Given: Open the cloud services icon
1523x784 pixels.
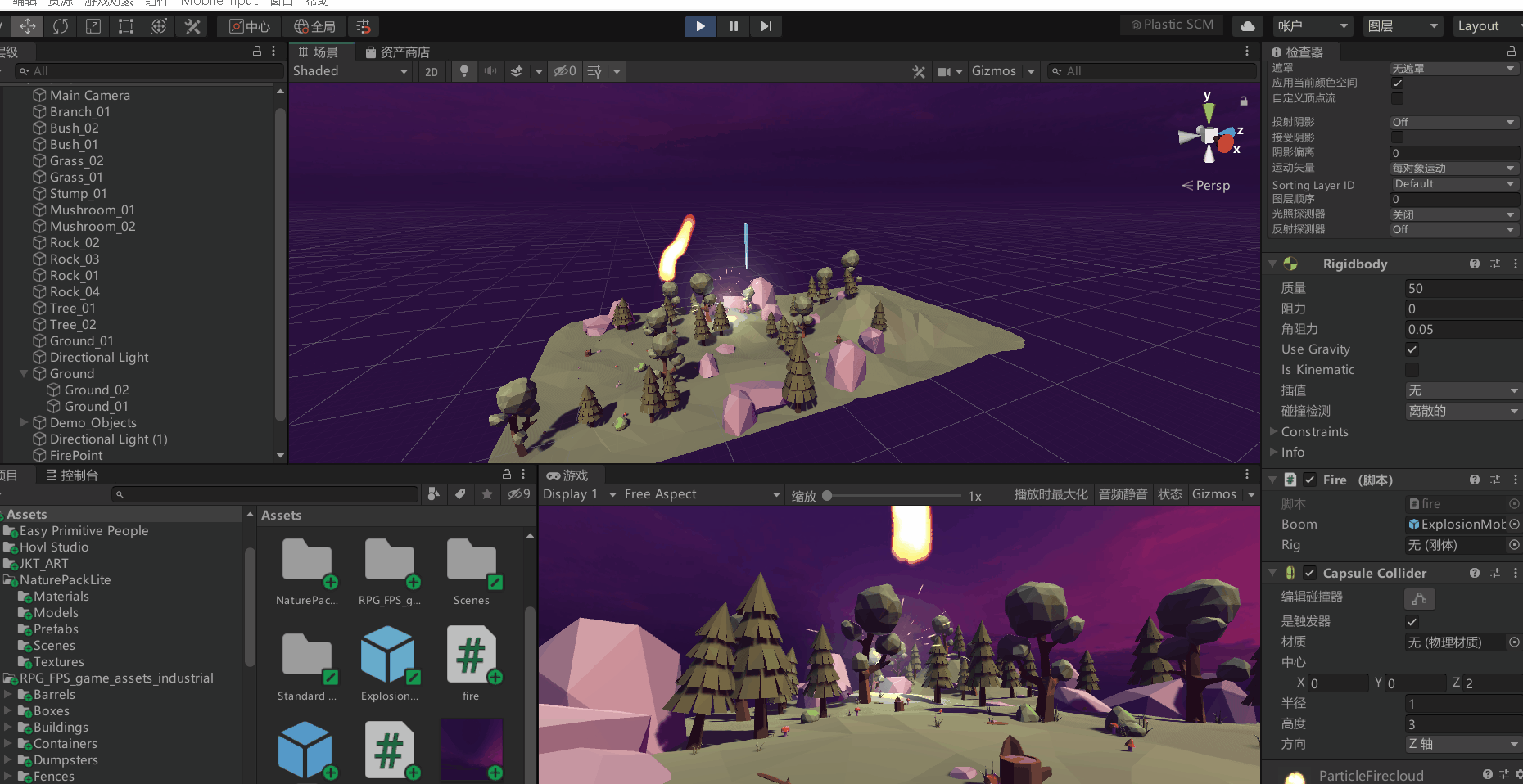Looking at the screenshot, I should pos(1248,26).
